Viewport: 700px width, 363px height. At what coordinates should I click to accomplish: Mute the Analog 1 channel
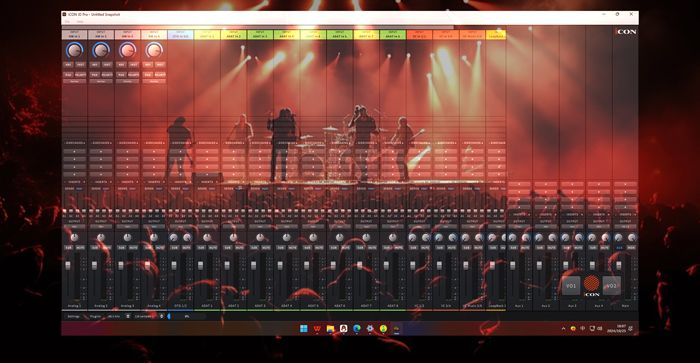[81, 247]
